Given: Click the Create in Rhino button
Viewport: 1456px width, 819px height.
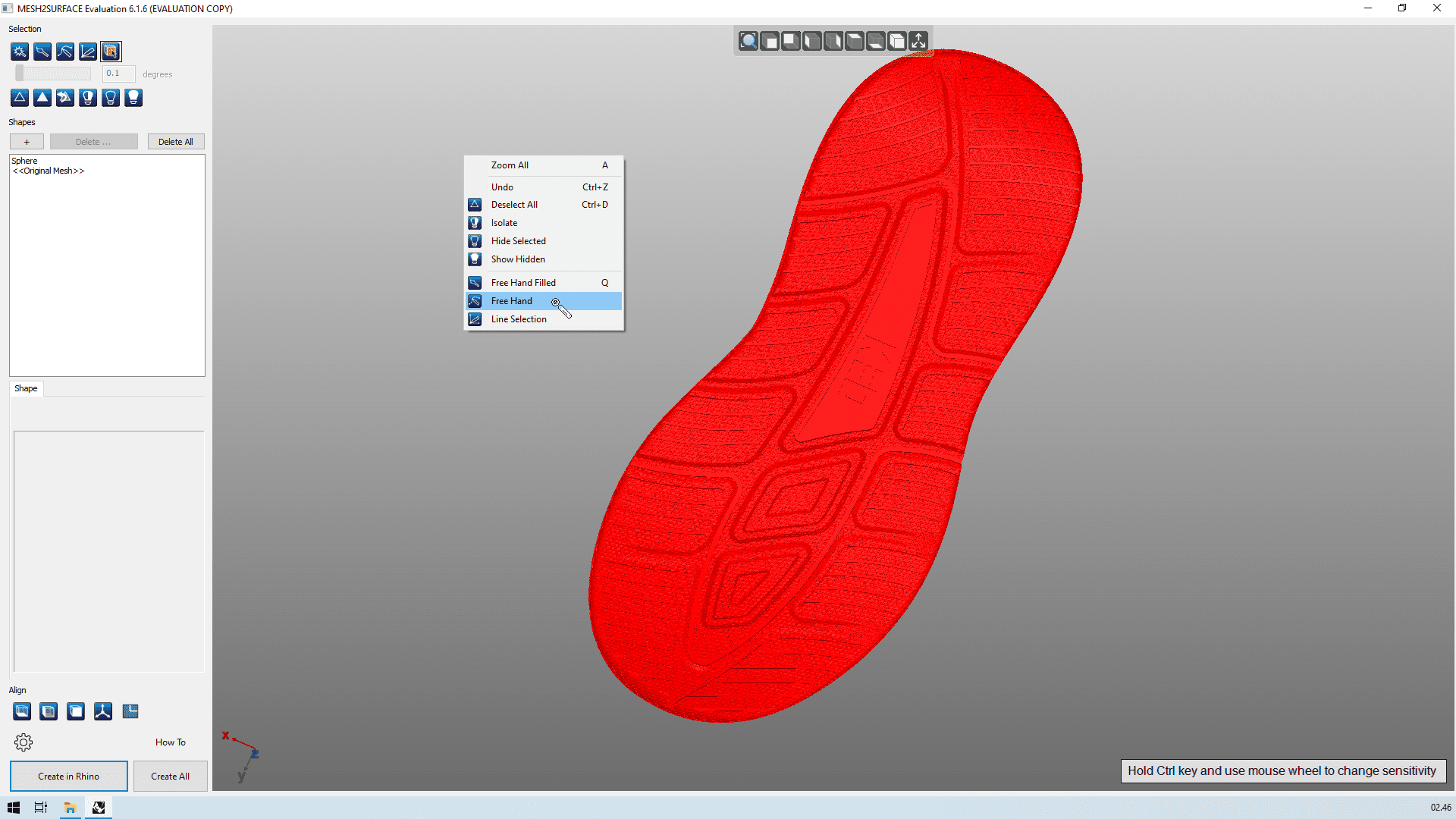Looking at the screenshot, I should [x=68, y=776].
